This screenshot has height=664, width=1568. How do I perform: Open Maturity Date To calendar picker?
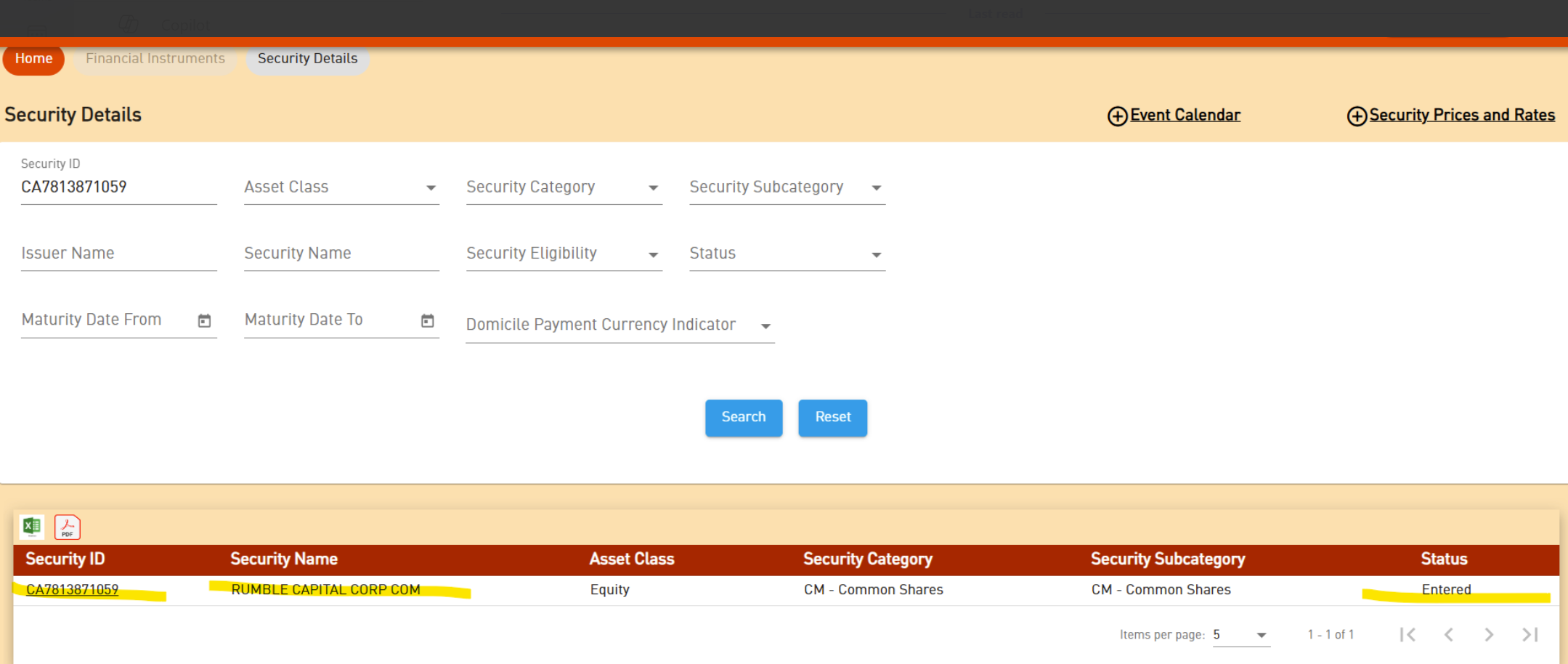point(427,320)
